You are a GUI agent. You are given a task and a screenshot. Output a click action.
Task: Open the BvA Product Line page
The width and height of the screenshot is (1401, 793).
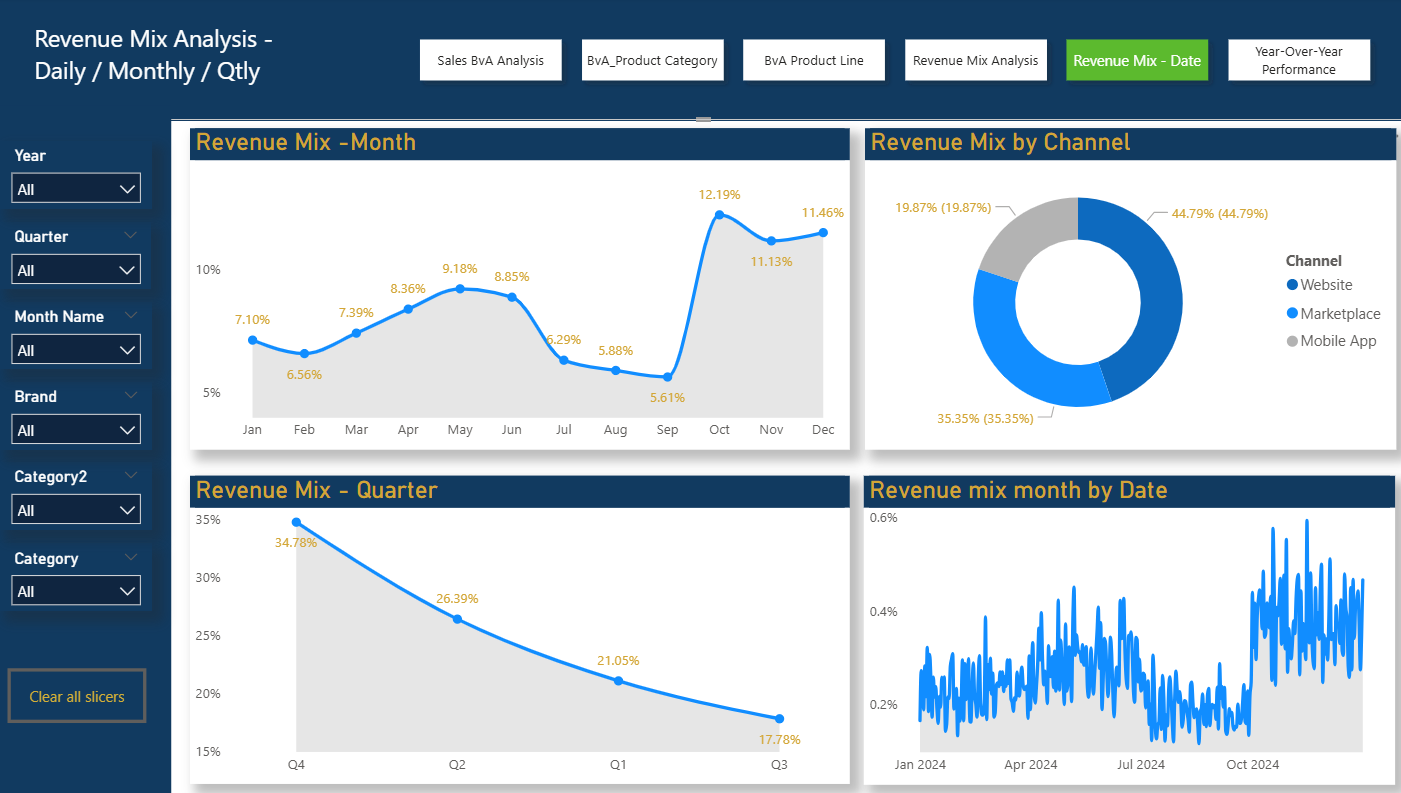[813, 59]
